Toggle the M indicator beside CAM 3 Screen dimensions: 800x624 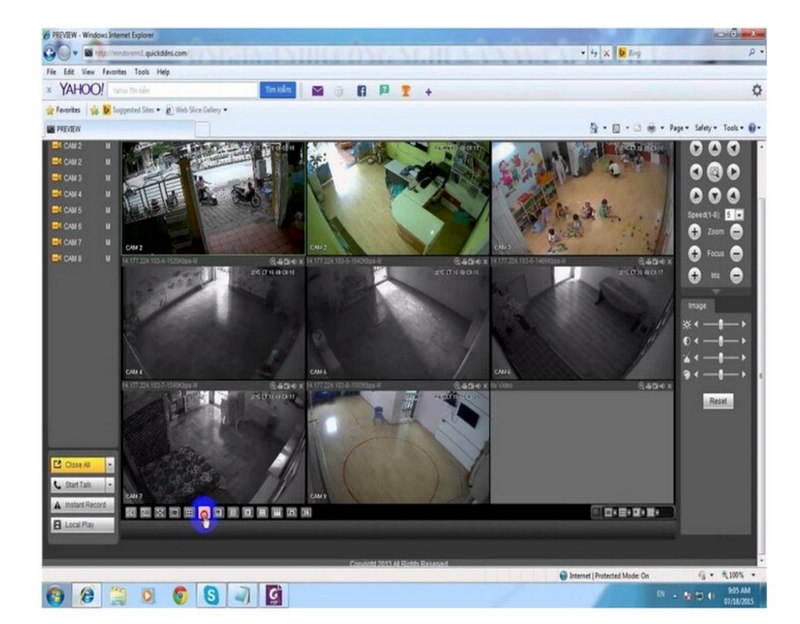pyautogui.click(x=110, y=176)
